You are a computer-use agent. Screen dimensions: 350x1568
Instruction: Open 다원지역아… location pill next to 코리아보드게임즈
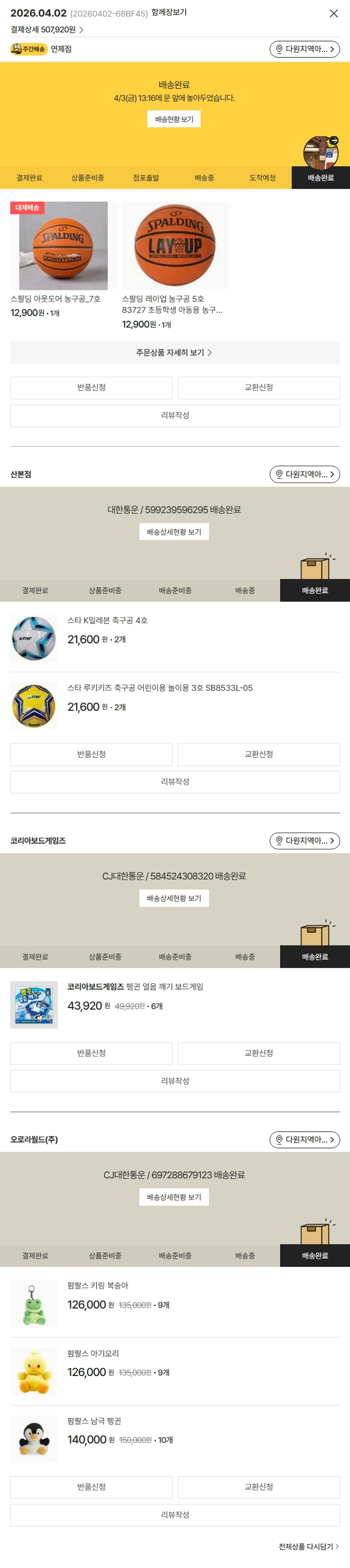[304, 840]
